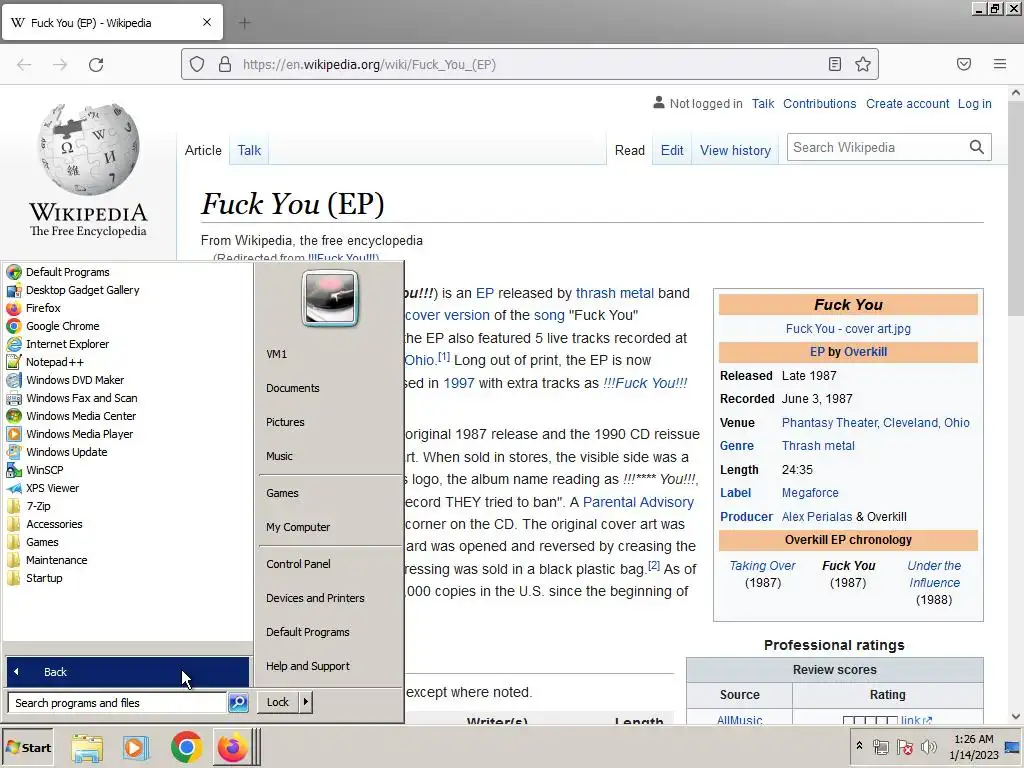Open XPS Viewer
This screenshot has width=1024, height=768.
[42, 488]
